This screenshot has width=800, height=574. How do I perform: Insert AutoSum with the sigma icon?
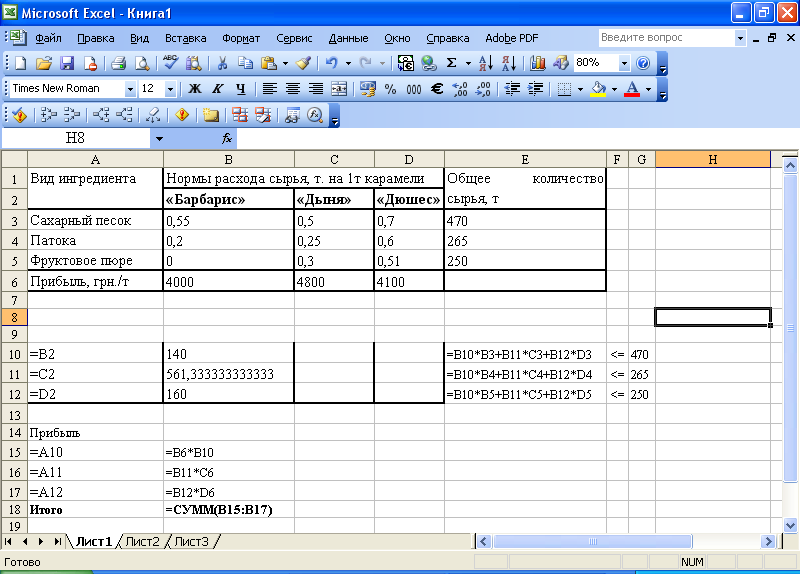(452, 63)
